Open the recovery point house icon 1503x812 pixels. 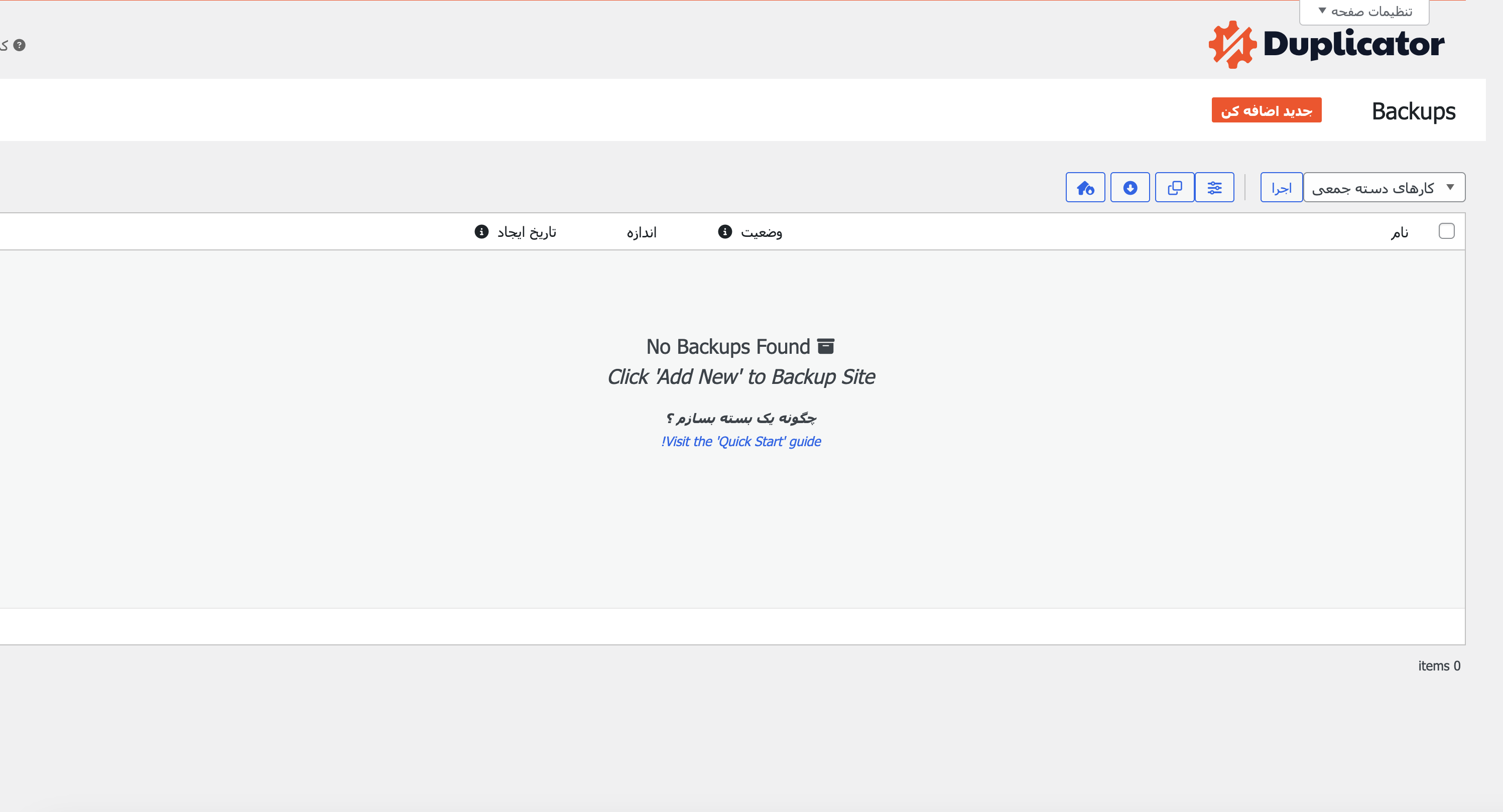pos(1085,187)
